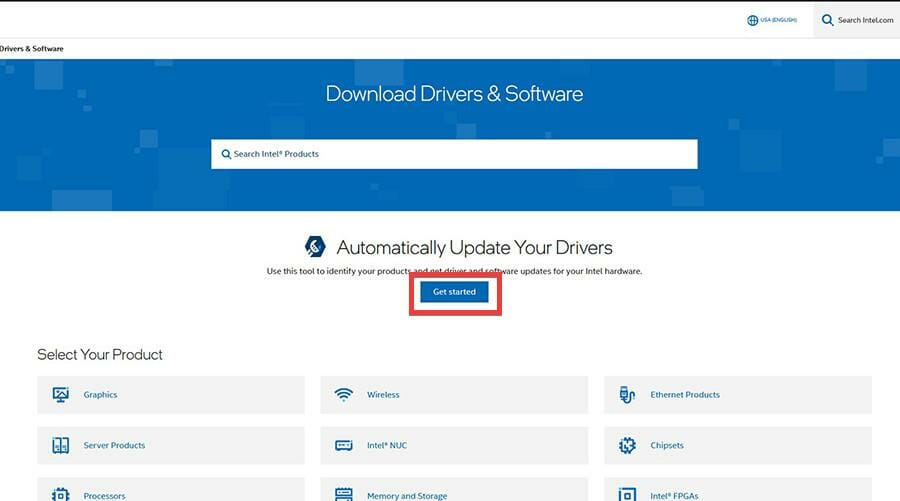The height and width of the screenshot is (501, 900).
Task: Open the USA (English) region selector
Action: click(x=772, y=20)
